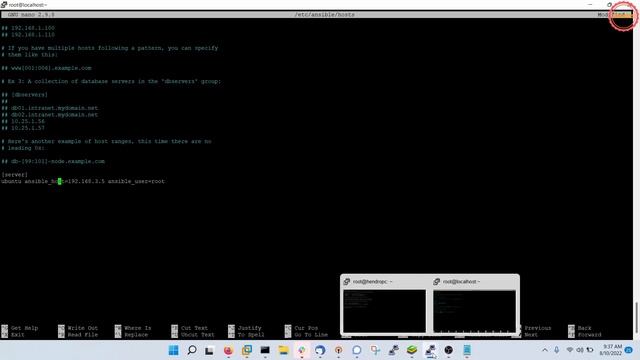
Task: Open the VirtualBox taskbar icon
Action: 247,350
